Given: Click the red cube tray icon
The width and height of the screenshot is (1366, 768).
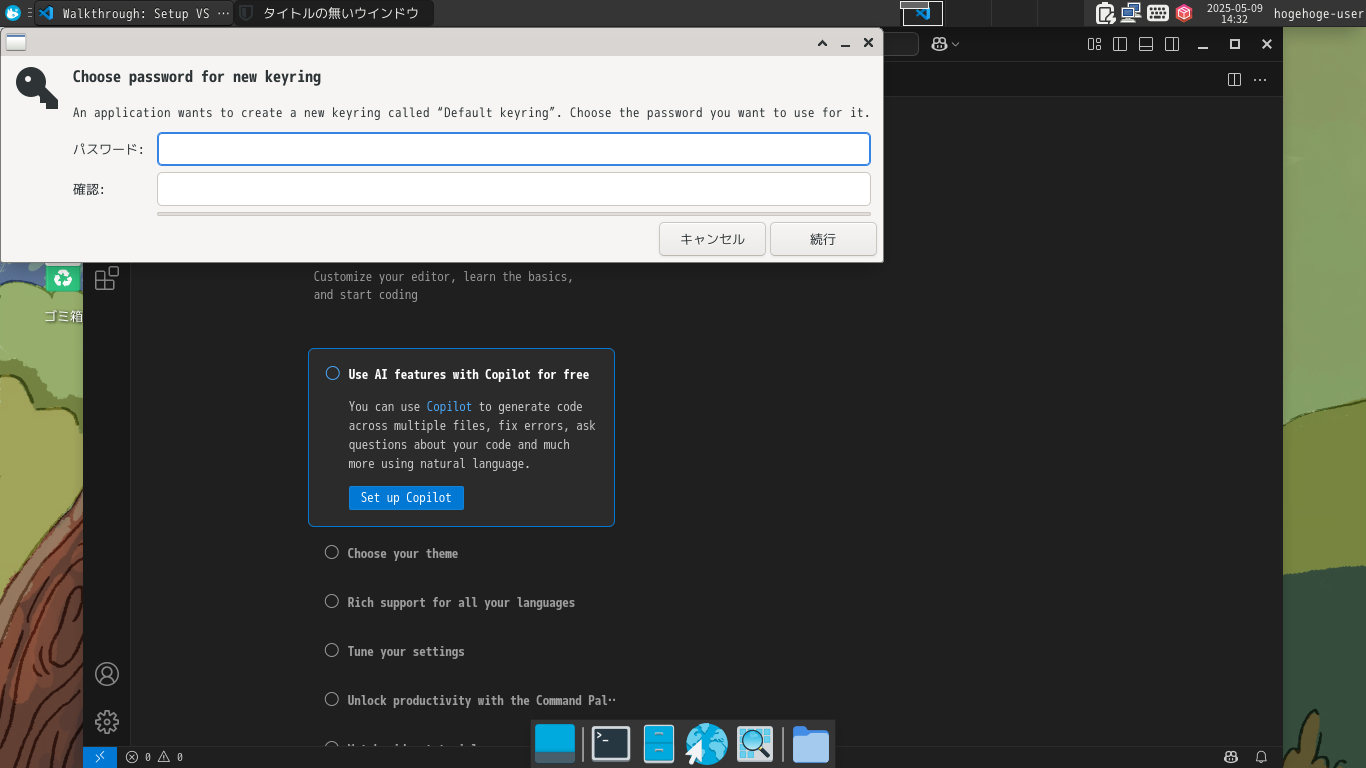Looking at the screenshot, I should coord(1184,13).
